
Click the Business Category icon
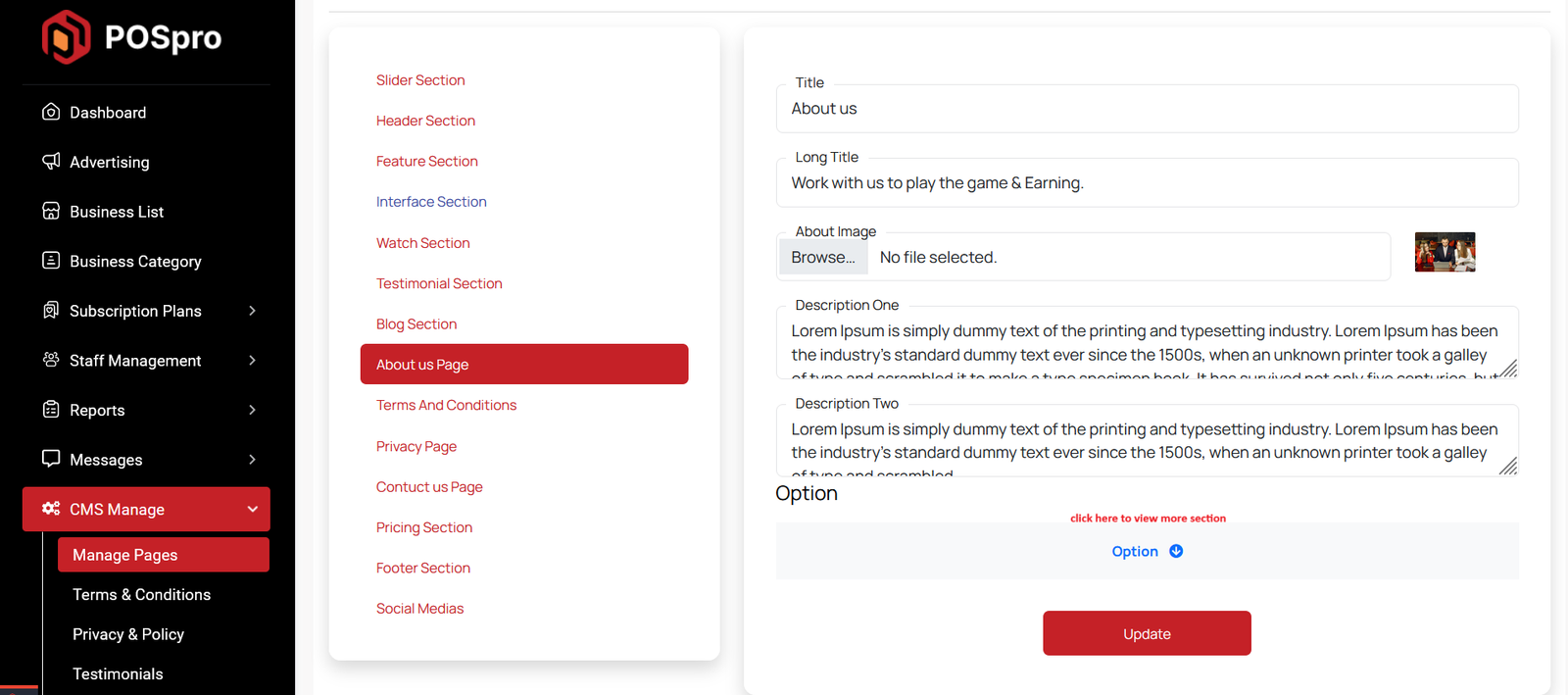click(x=51, y=260)
